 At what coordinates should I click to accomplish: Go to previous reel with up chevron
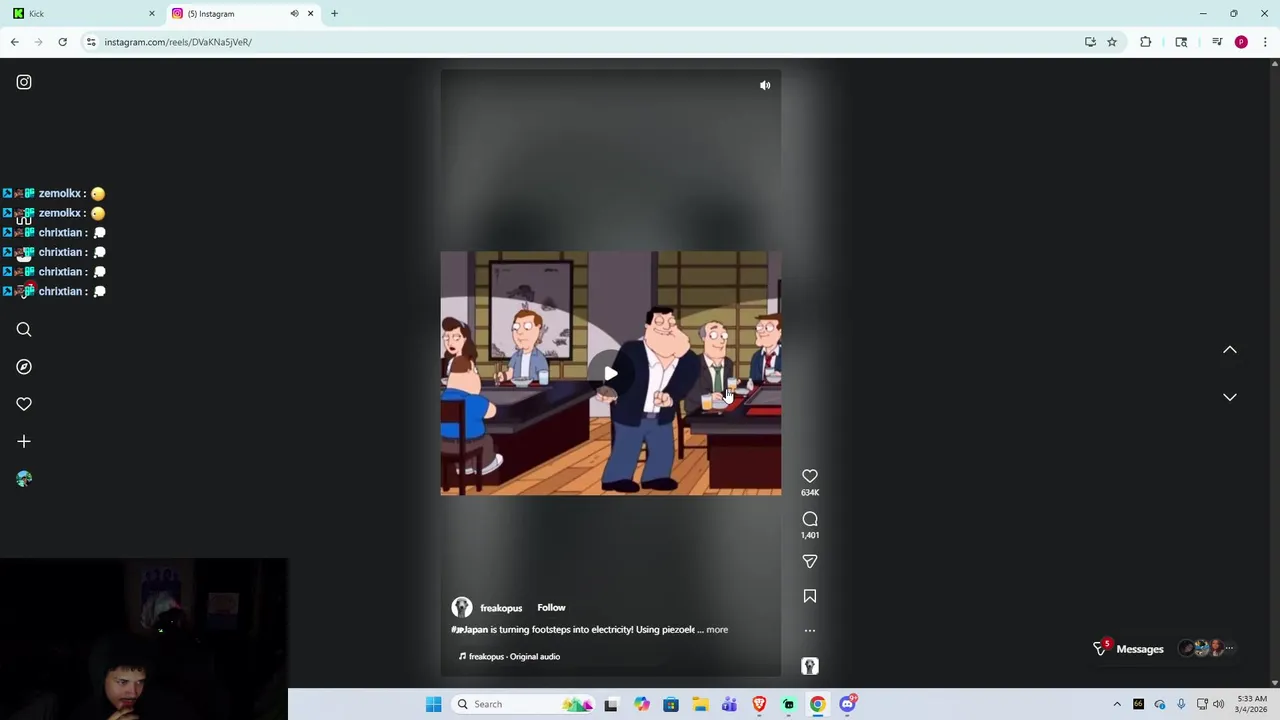click(x=1230, y=350)
